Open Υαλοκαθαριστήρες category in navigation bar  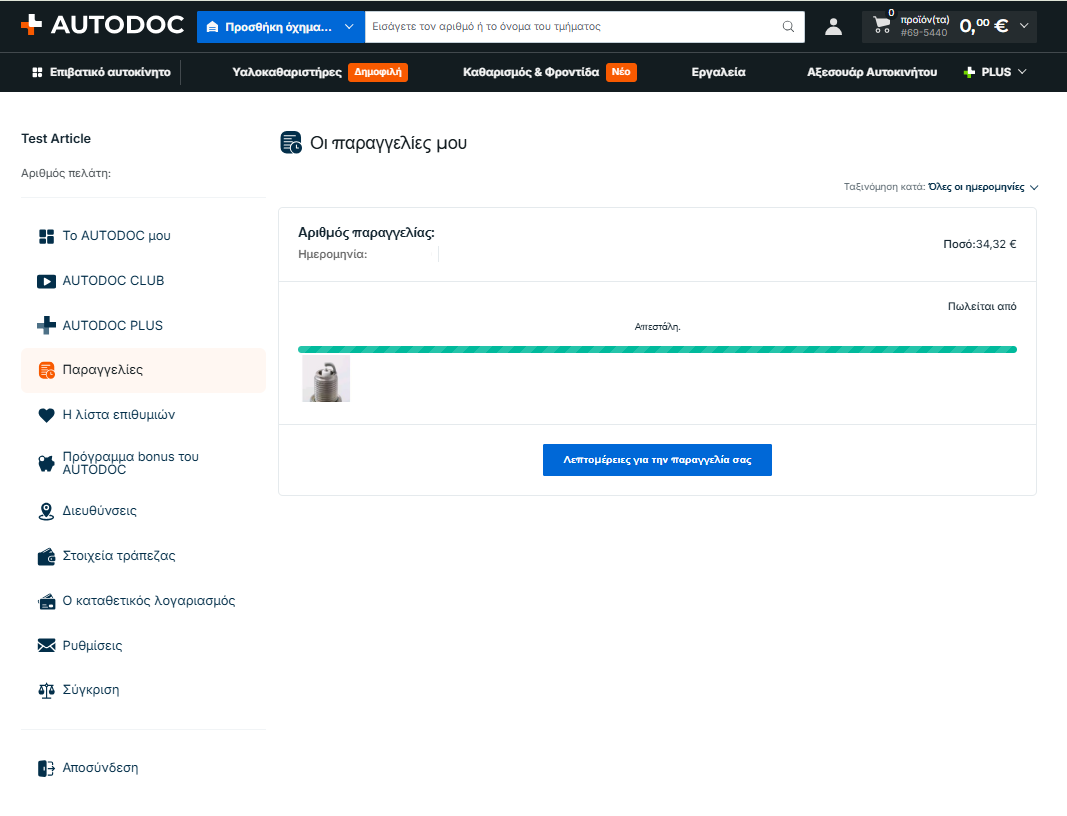coord(286,72)
